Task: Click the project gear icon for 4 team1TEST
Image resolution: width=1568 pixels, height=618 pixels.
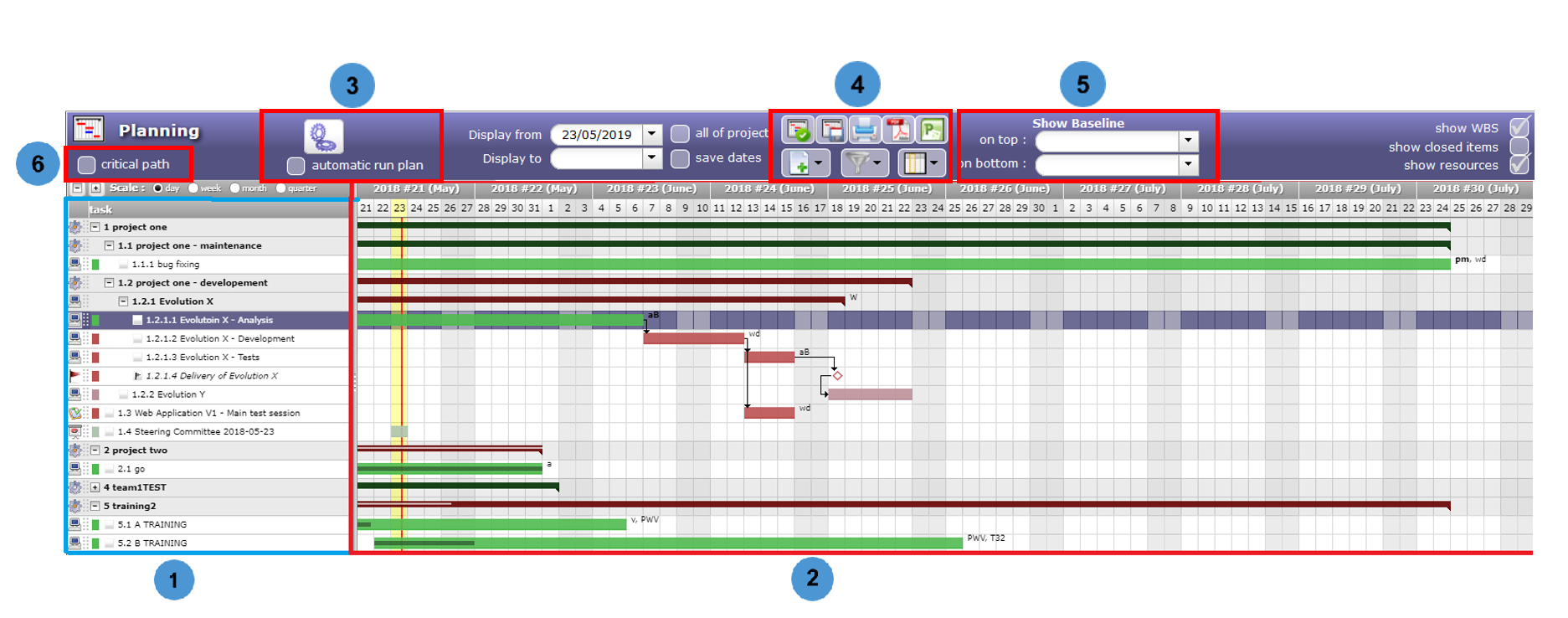Action: (75, 487)
